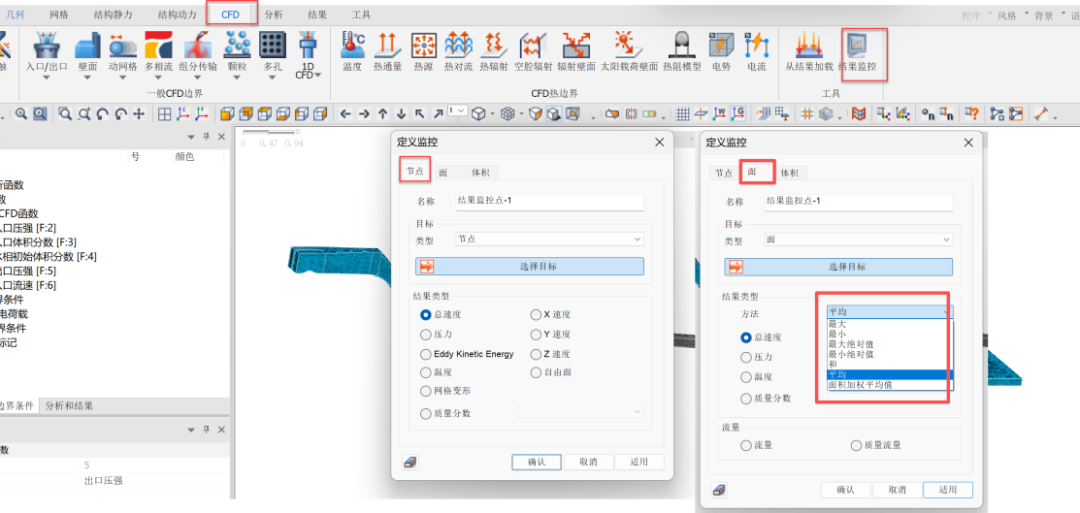
Task: Select 压力 radio in left 定义监控 dialog
Action: coord(425,335)
